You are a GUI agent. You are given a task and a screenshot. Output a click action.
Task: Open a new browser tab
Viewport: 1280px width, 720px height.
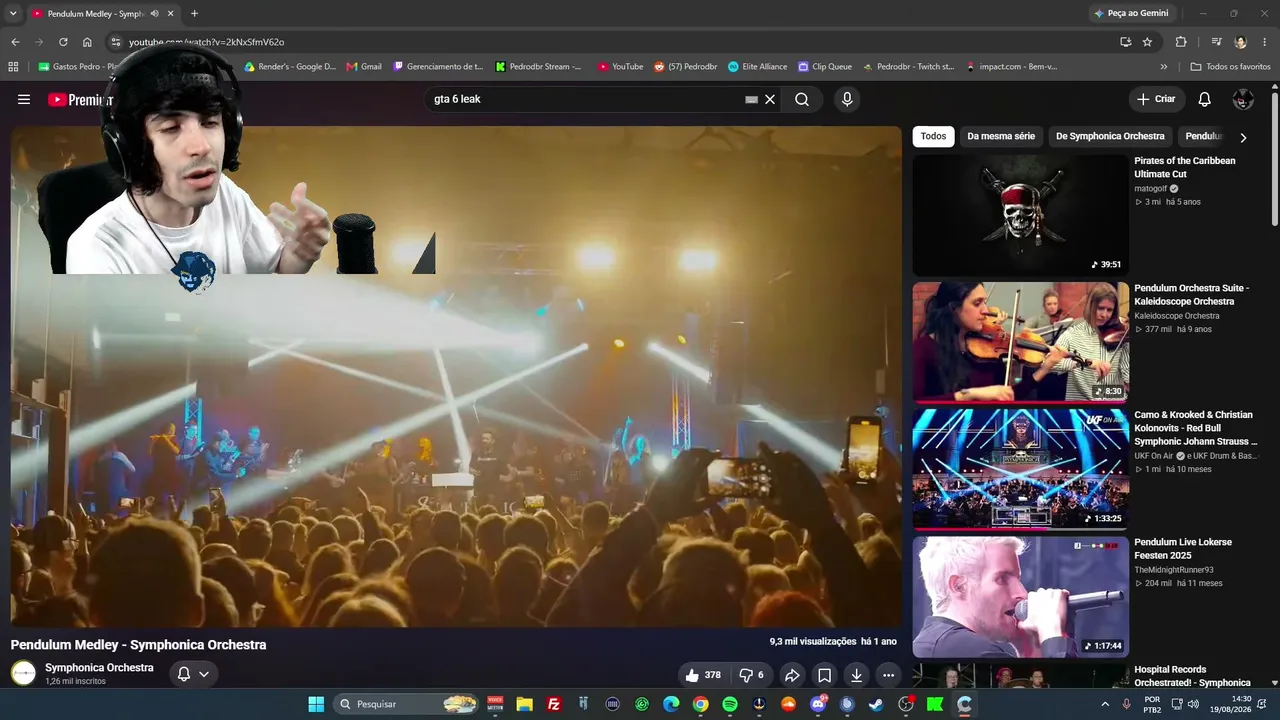pyautogui.click(x=194, y=14)
